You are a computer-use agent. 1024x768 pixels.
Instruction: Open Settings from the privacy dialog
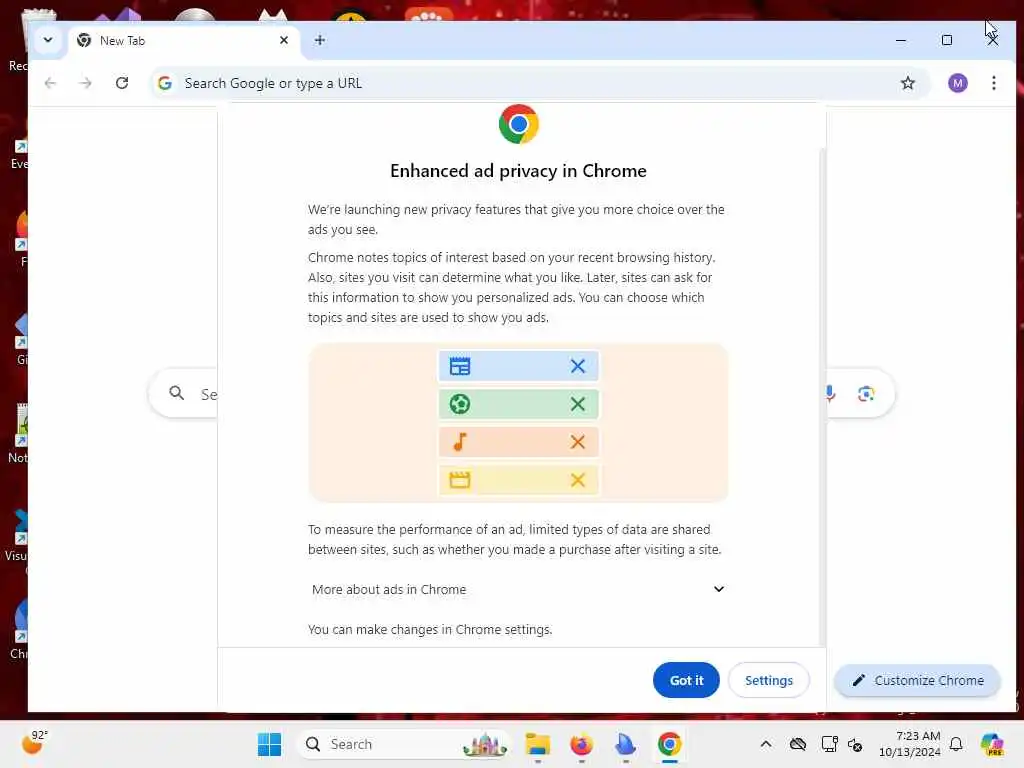769,680
